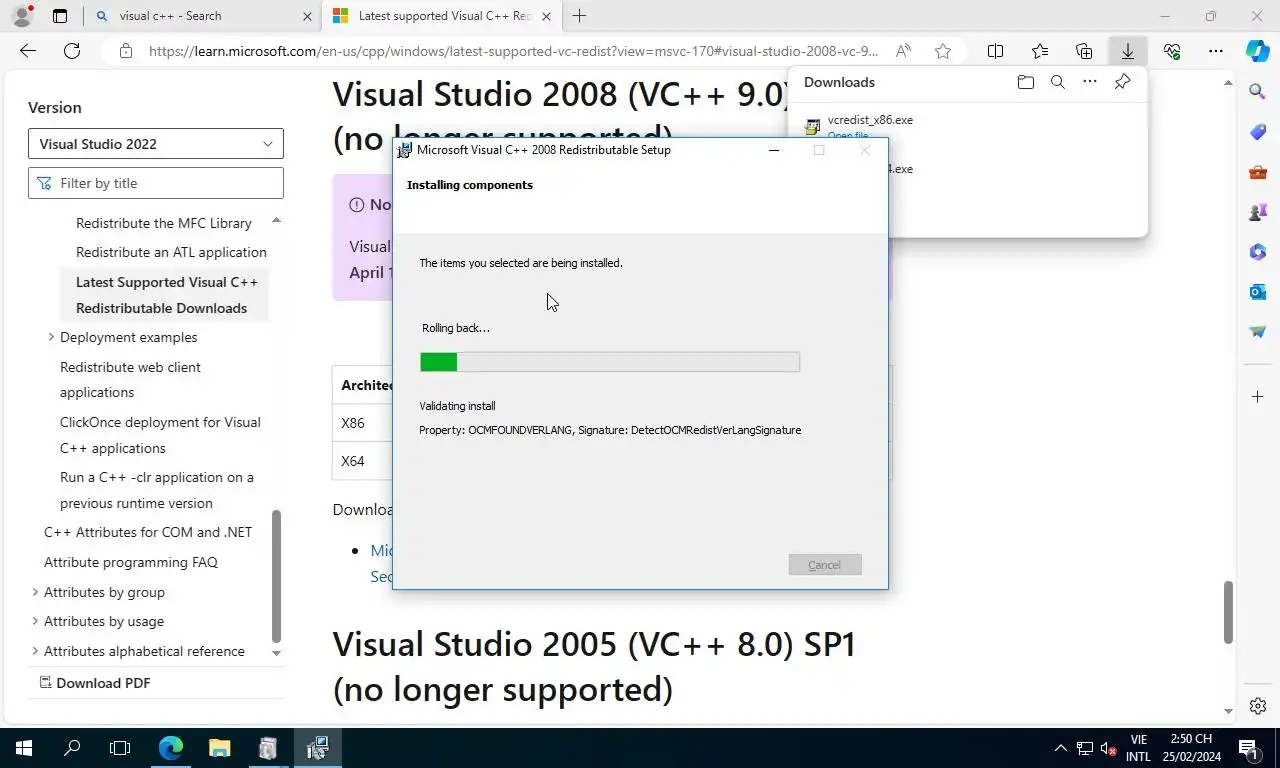Open the Windows Start menu
The image size is (1280, 768).
(24, 748)
